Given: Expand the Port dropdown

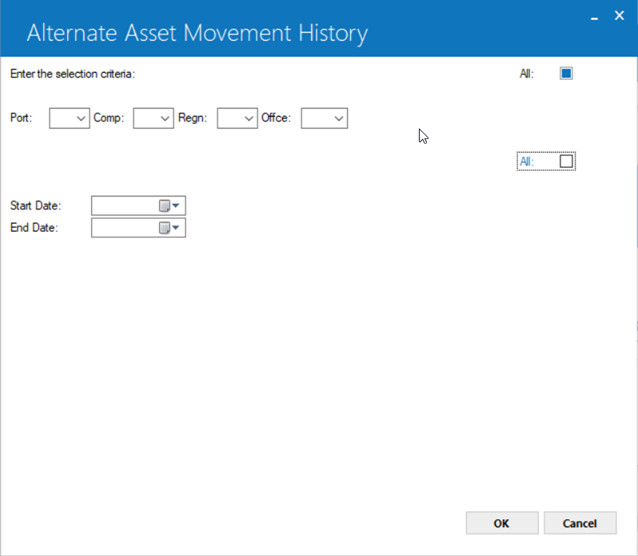Looking at the screenshot, I should [70, 118].
